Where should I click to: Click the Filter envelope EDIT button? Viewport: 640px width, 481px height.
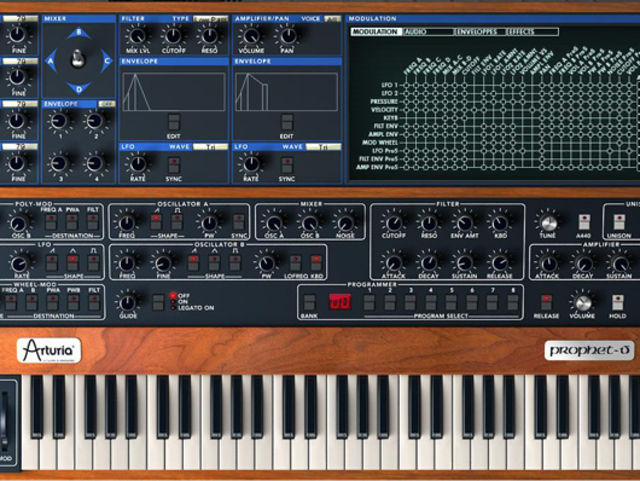pos(174,122)
